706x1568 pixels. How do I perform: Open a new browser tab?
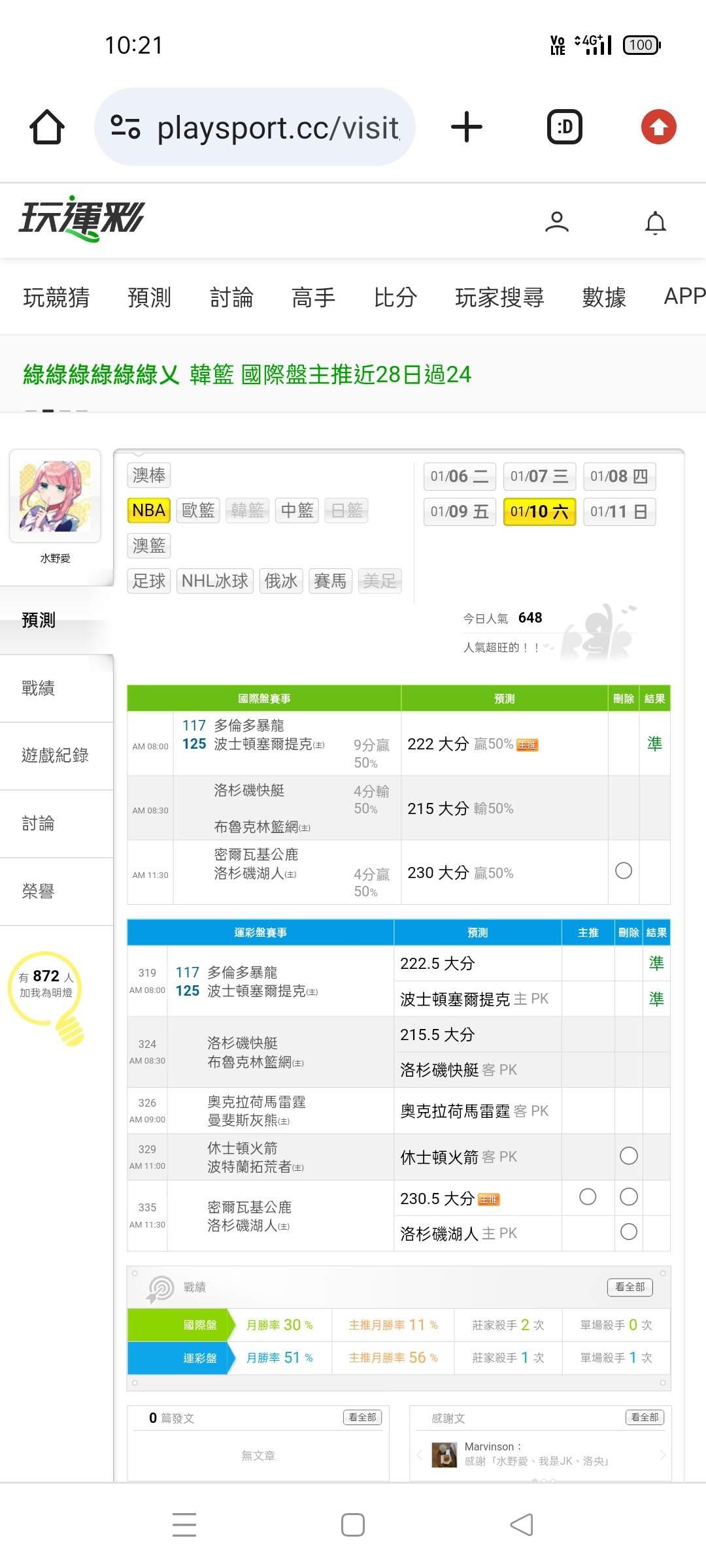(x=467, y=127)
